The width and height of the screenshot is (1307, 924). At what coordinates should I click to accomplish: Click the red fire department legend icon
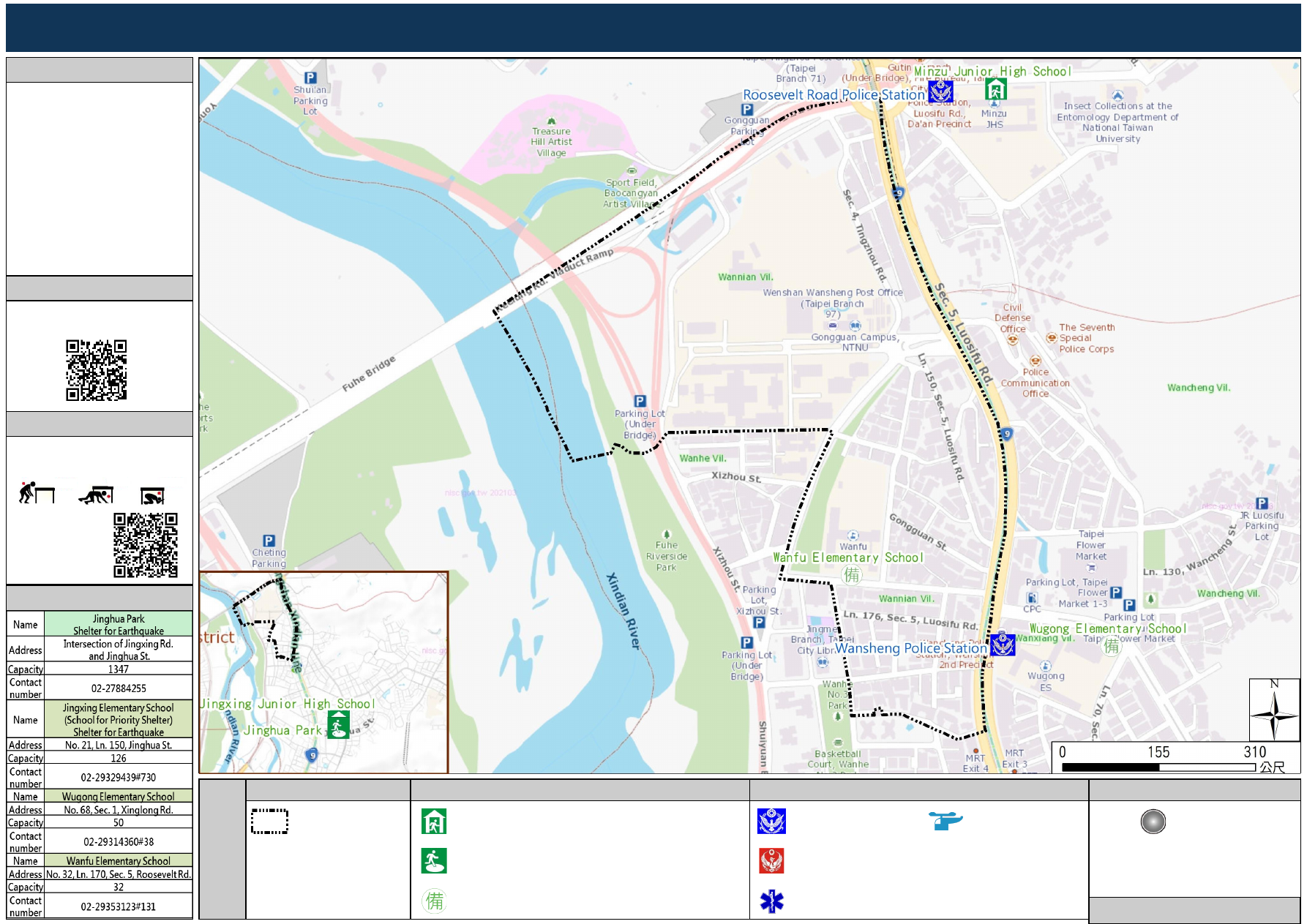tap(771, 861)
